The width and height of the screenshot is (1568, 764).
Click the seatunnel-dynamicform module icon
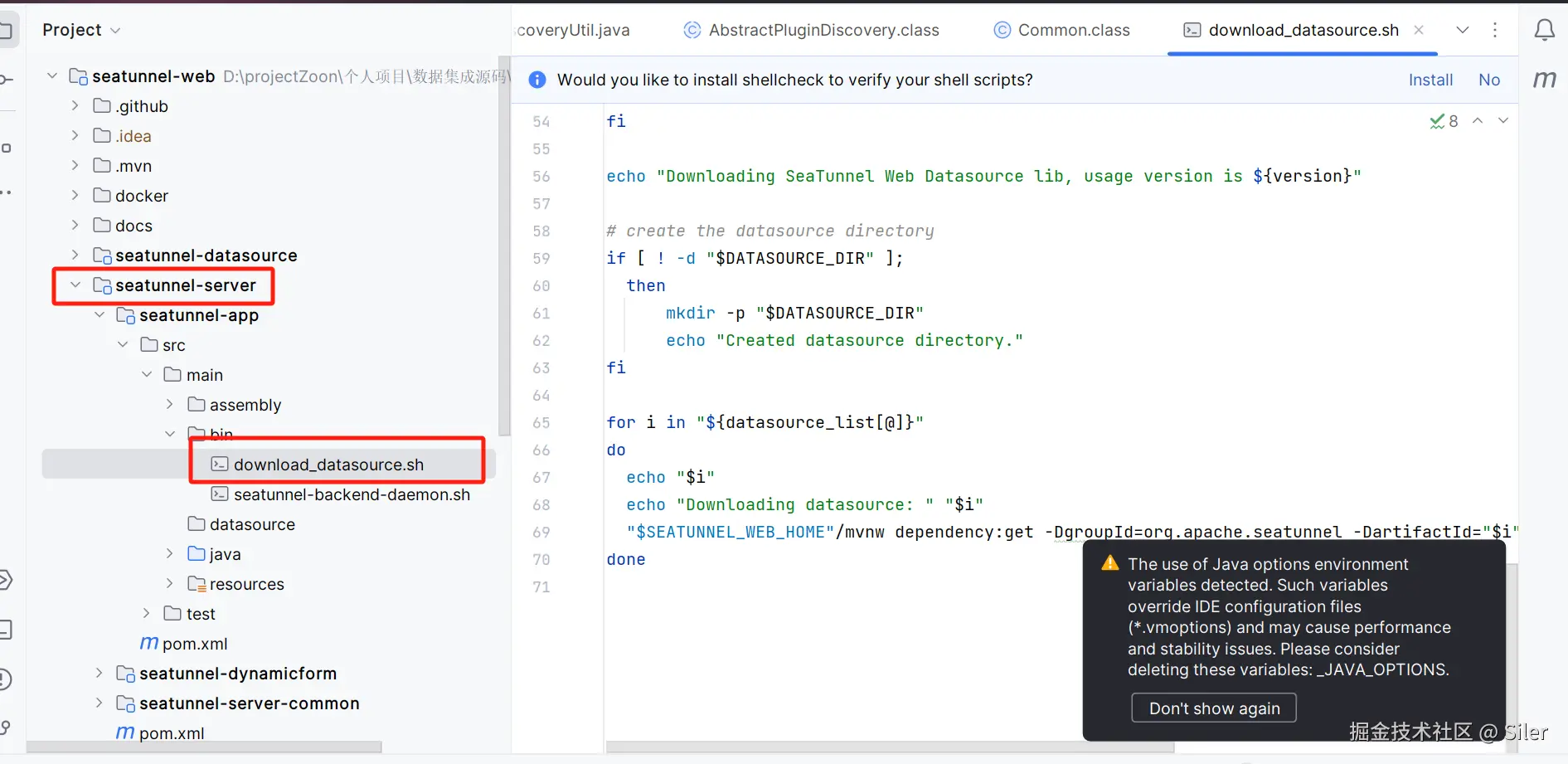pos(126,674)
